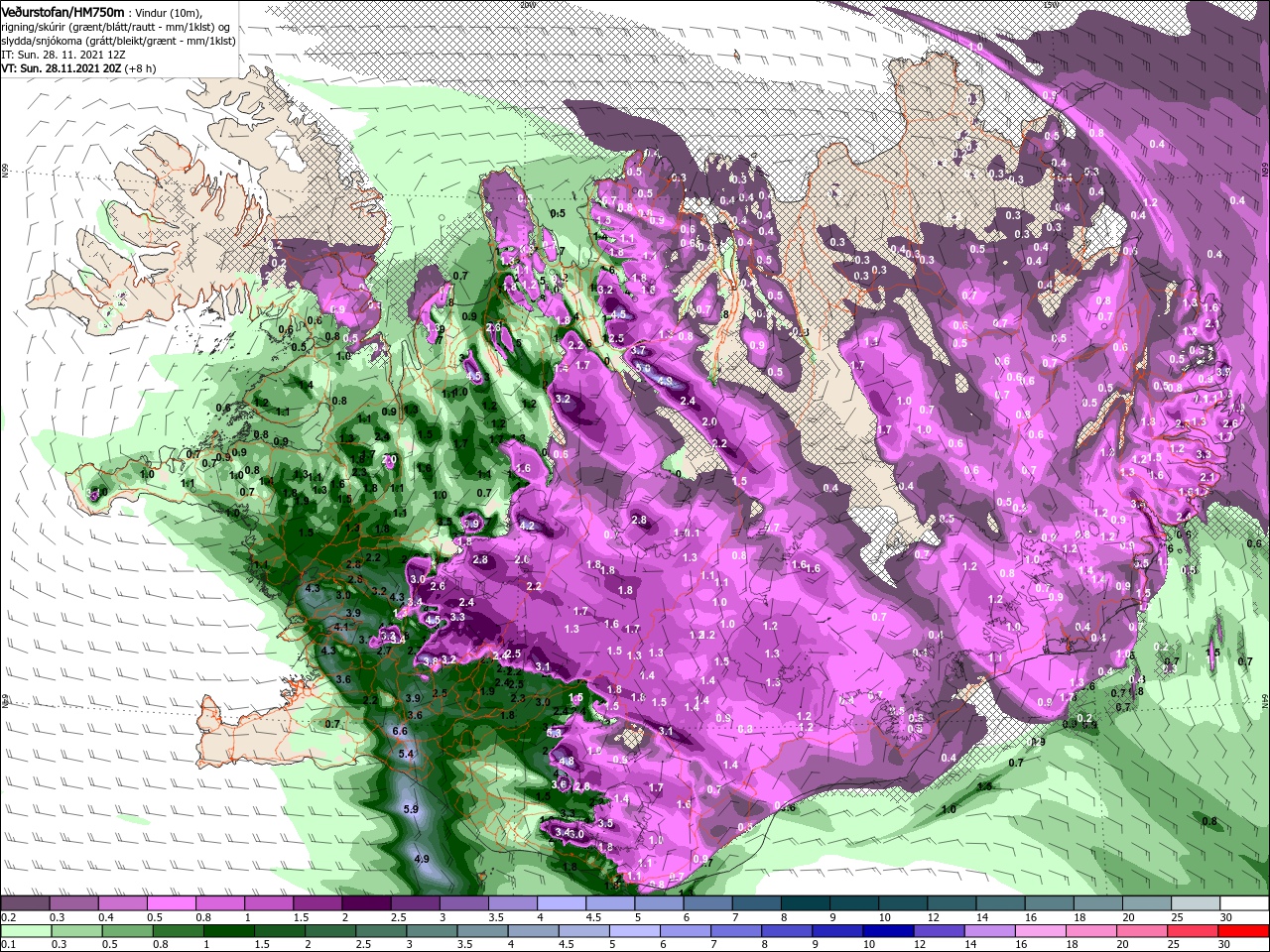This screenshot has width=1270, height=952.
Task: Pick lavender snow swatch between 4 and 4.5
Action: tap(561, 903)
